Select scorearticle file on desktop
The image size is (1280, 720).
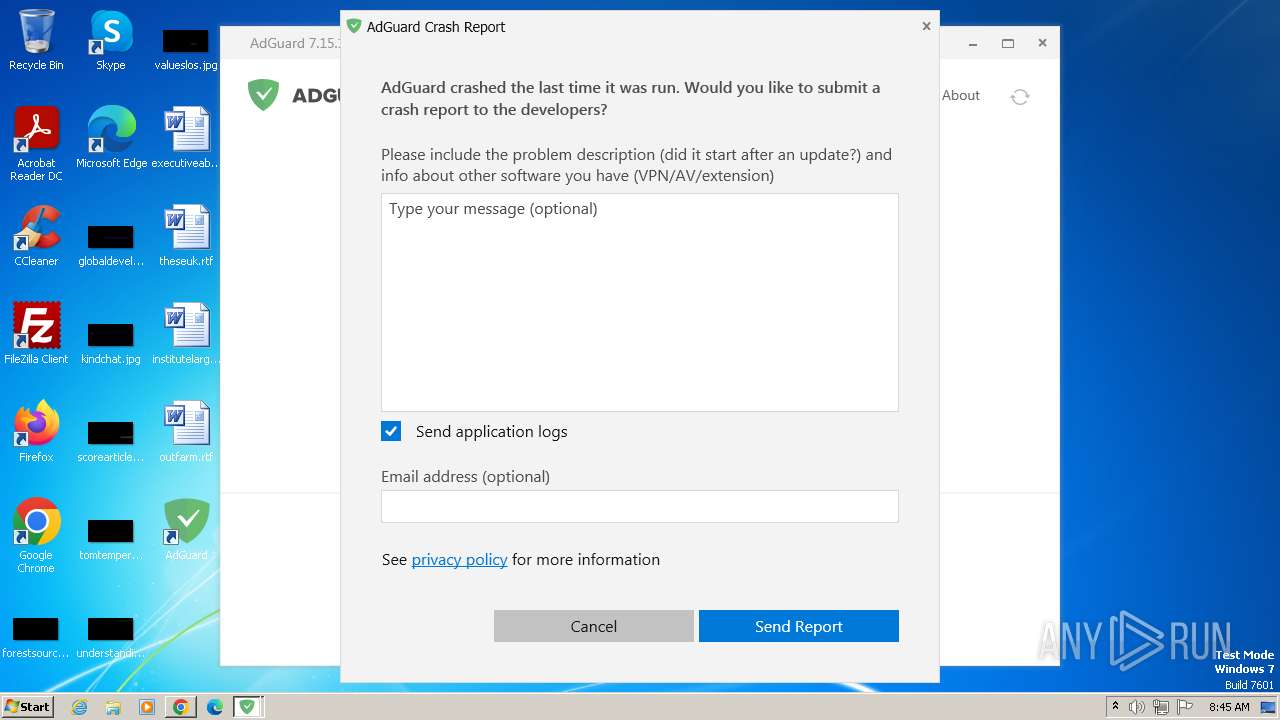(111, 440)
